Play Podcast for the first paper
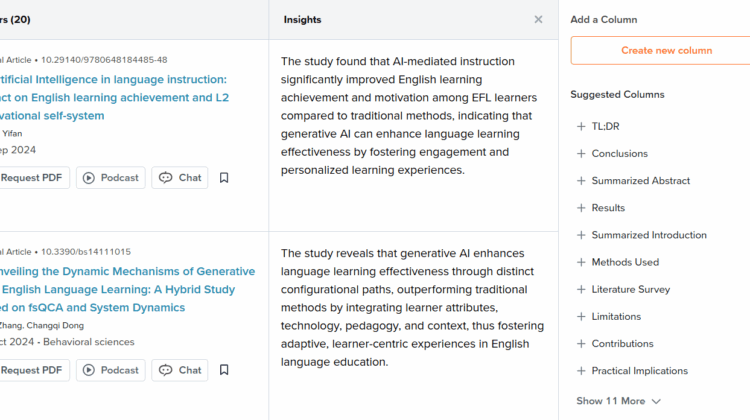This screenshot has width=750, height=420. (110, 178)
